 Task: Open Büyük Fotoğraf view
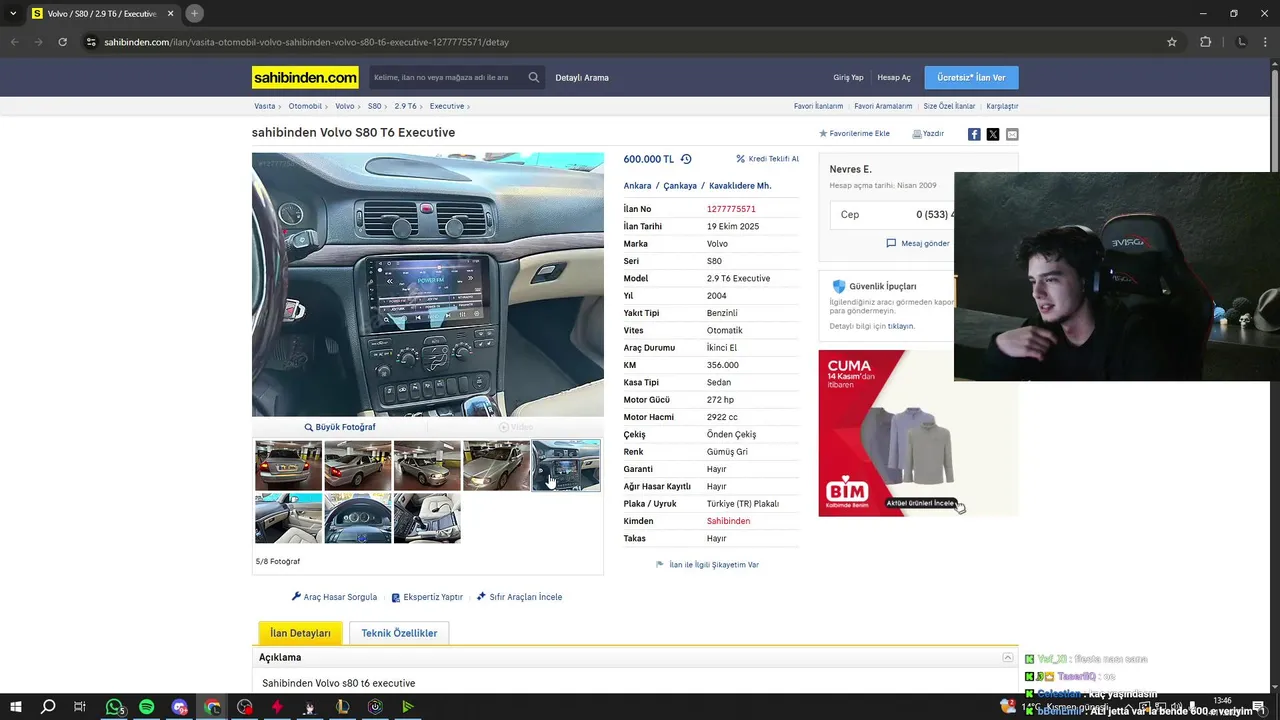(340, 427)
